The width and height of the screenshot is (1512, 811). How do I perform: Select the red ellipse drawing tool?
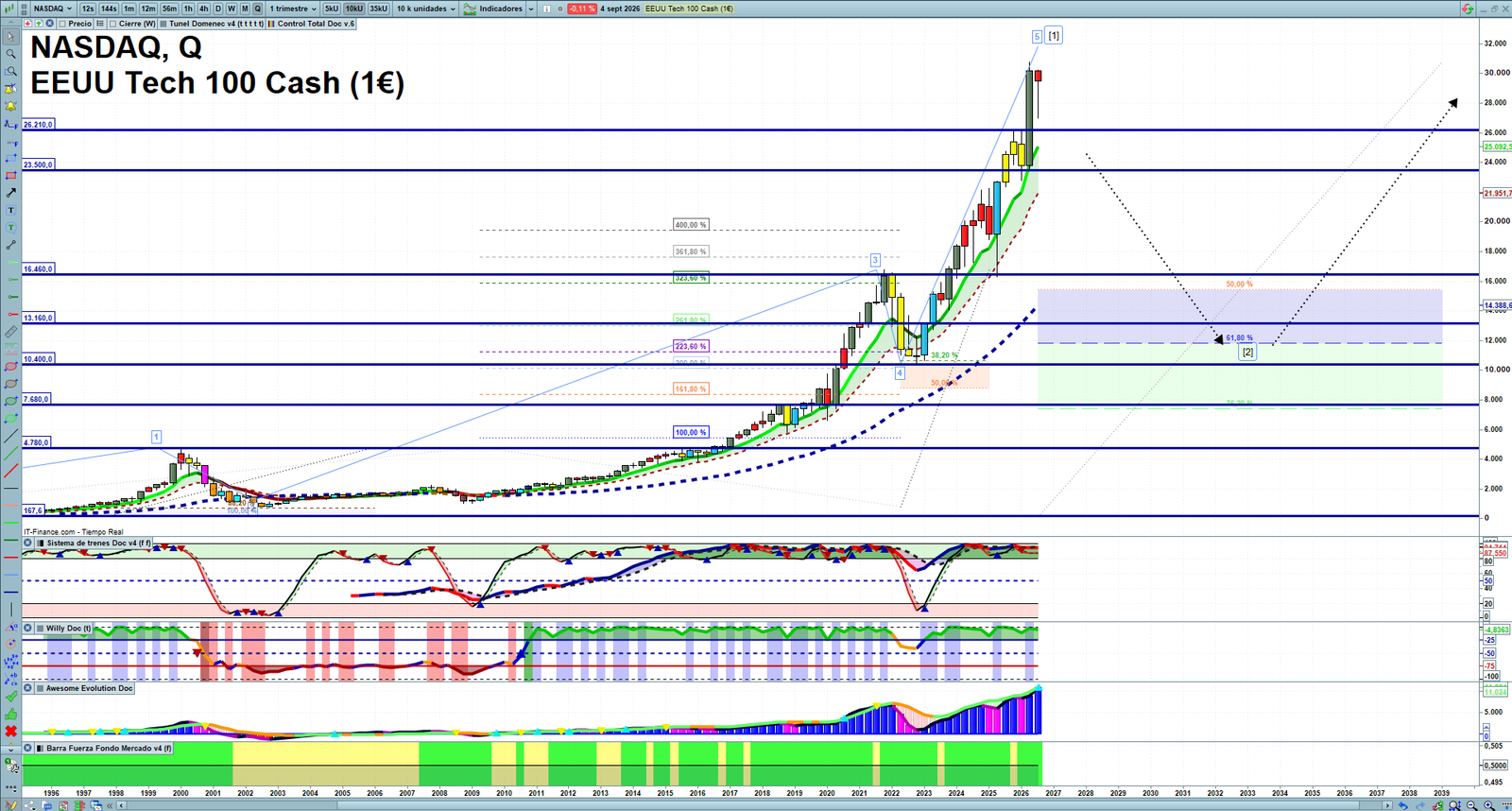pyautogui.click(x=10, y=367)
